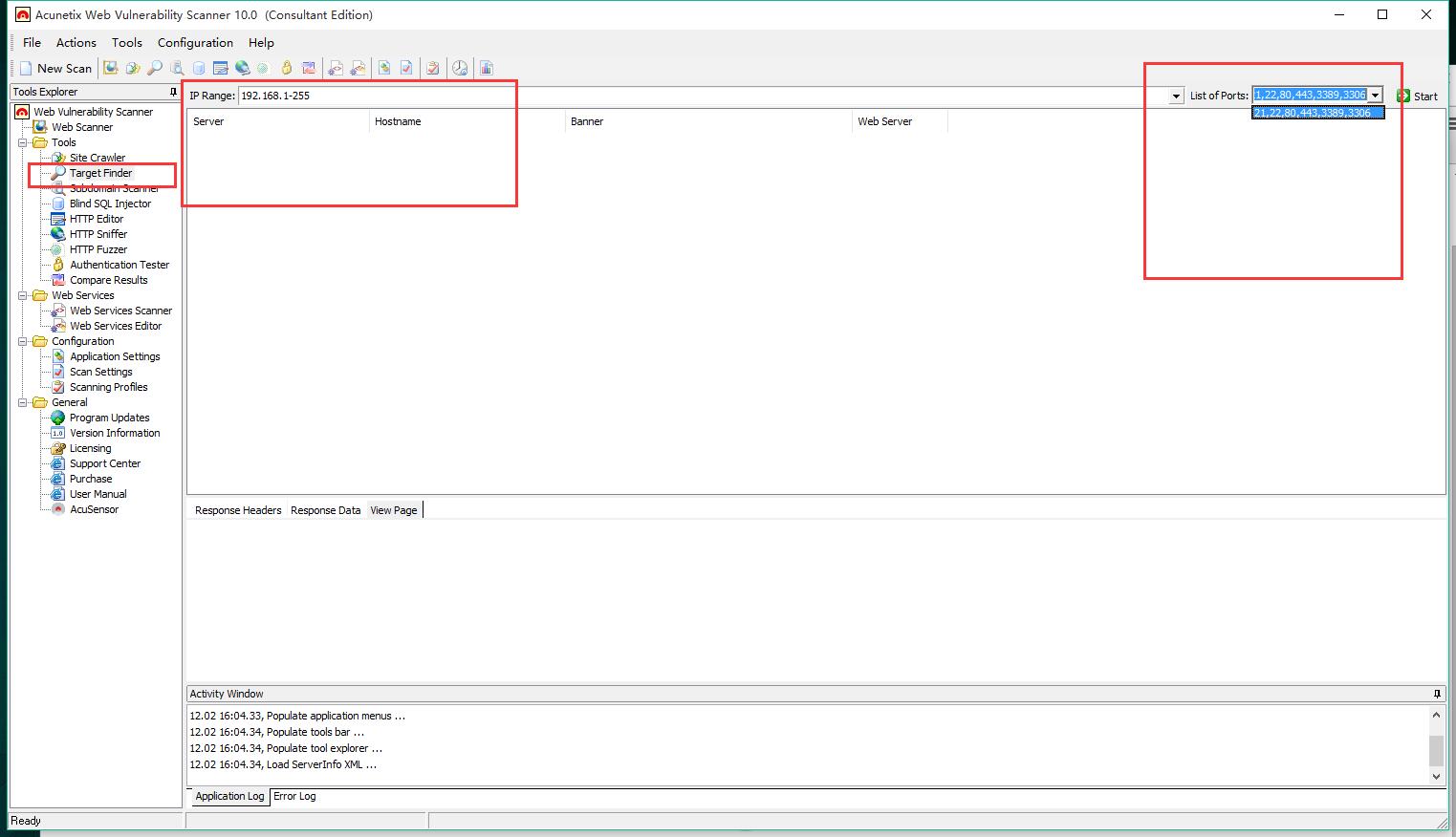Expand the IP Range dropdown arrow
The image size is (1456, 837).
[1176, 97]
